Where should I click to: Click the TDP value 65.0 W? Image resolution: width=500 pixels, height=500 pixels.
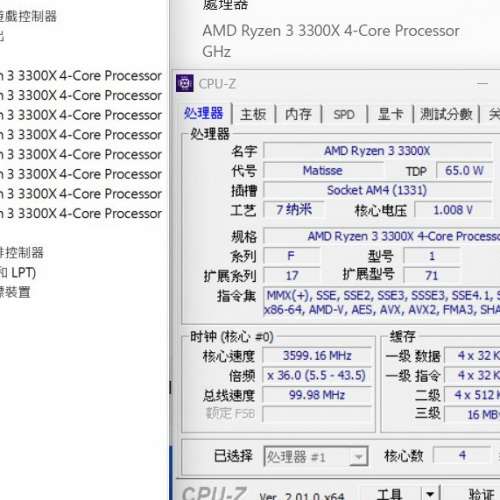464,171
